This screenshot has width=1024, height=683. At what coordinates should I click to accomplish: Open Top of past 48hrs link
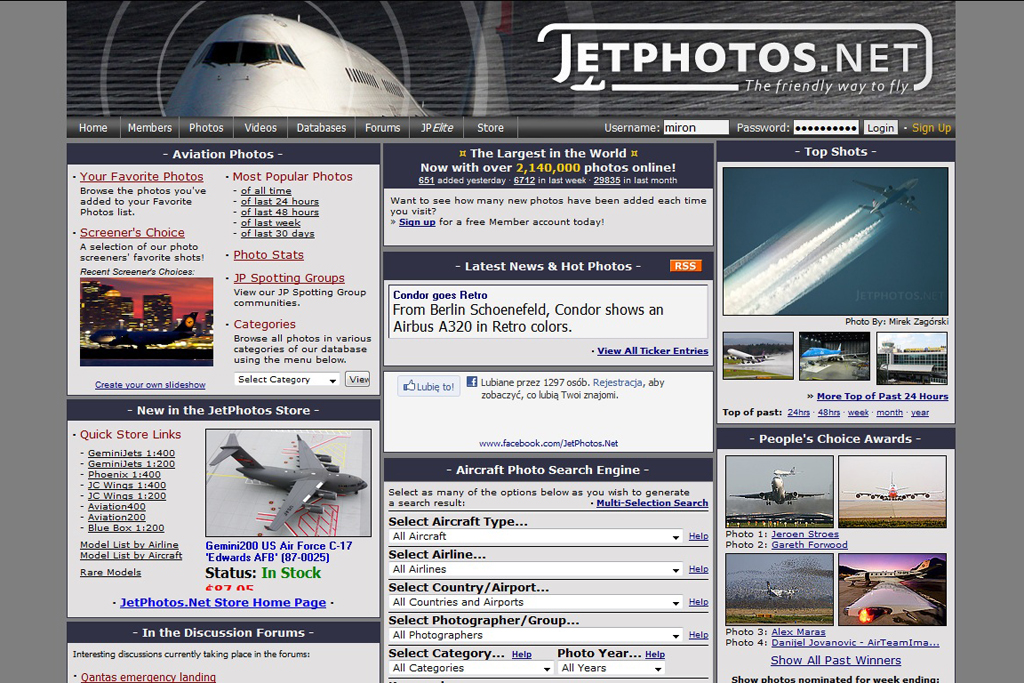click(x=829, y=413)
